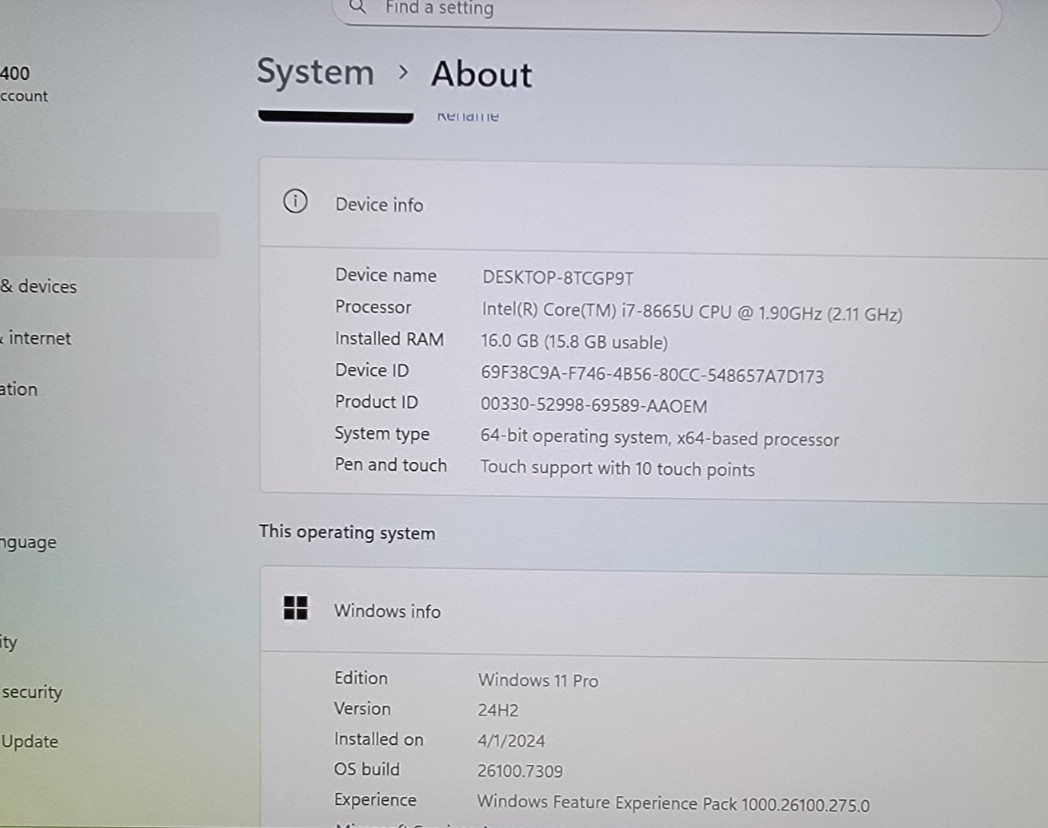
Task: Open the sidebar item ending in 'ation'
Action: tap(19, 389)
